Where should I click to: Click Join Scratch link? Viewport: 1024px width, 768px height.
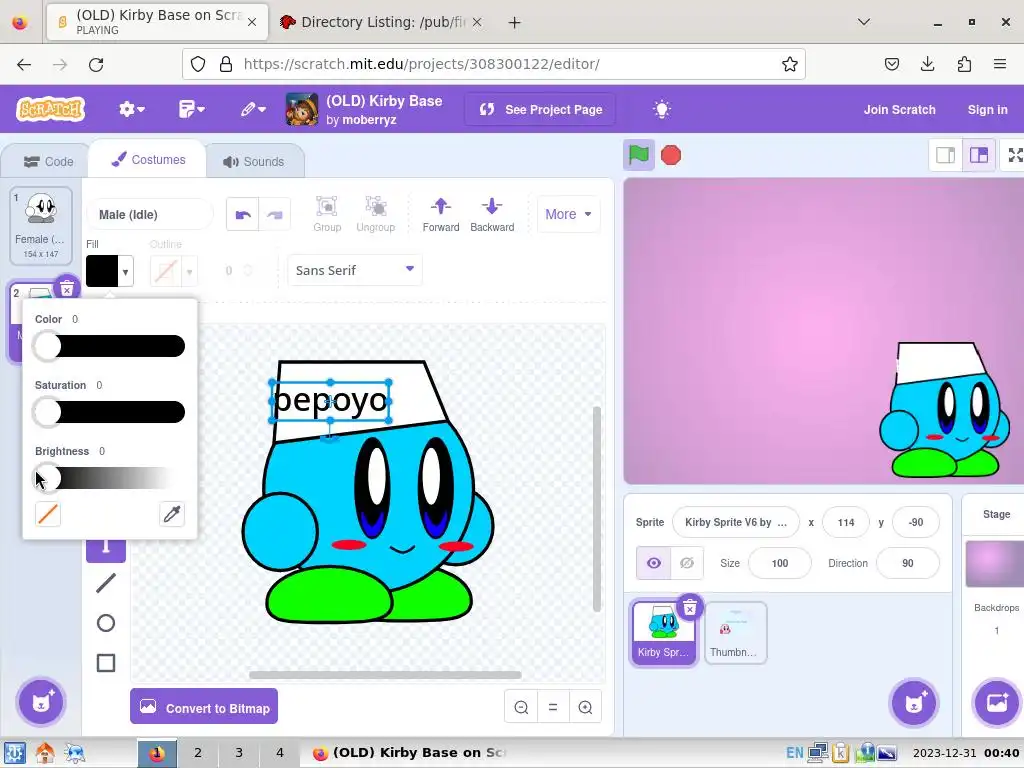click(899, 110)
